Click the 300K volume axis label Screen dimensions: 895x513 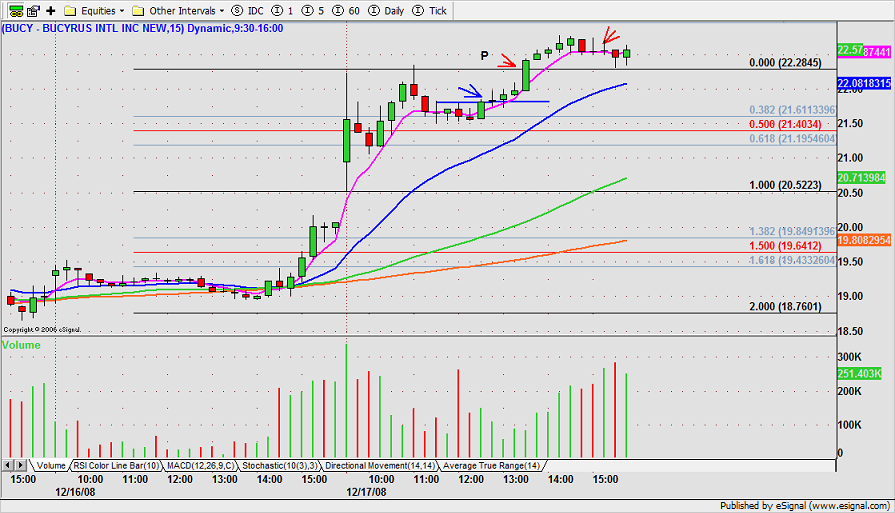point(849,357)
